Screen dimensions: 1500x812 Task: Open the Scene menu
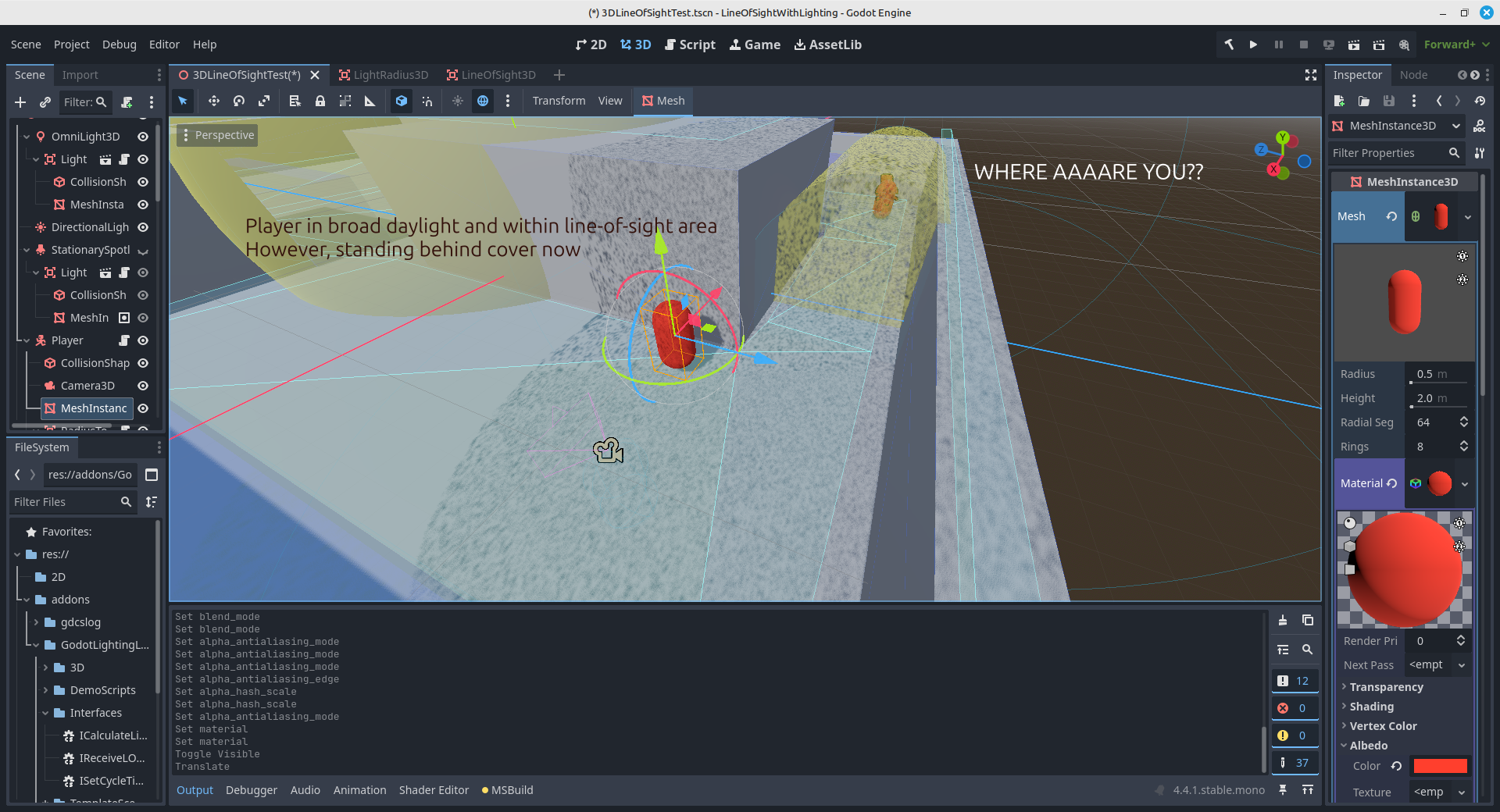pos(26,45)
